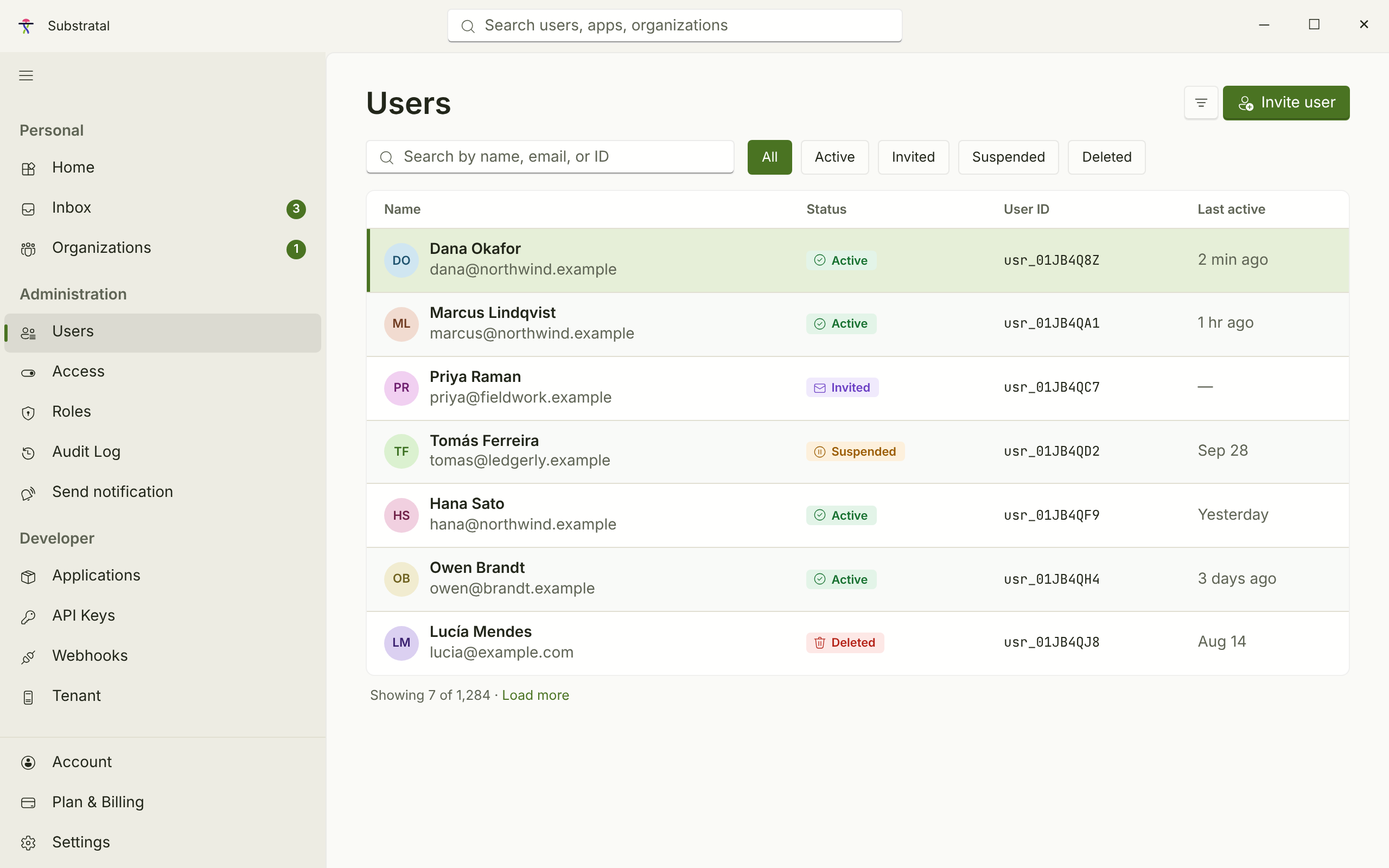
Task: Open the filter options icon button
Action: [x=1201, y=103]
